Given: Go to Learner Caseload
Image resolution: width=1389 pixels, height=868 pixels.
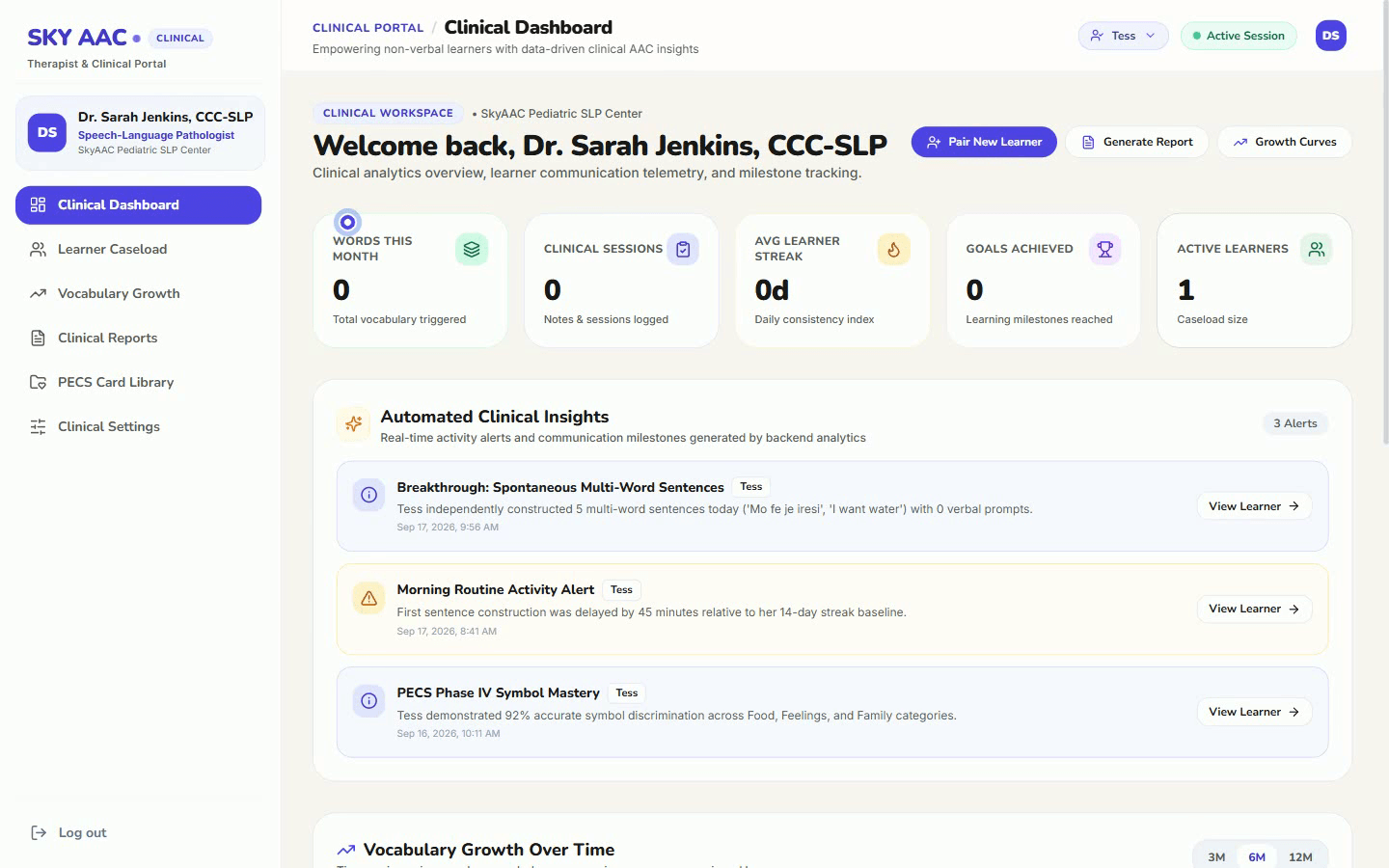Looking at the screenshot, I should pyautogui.click(x=138, y=249).
